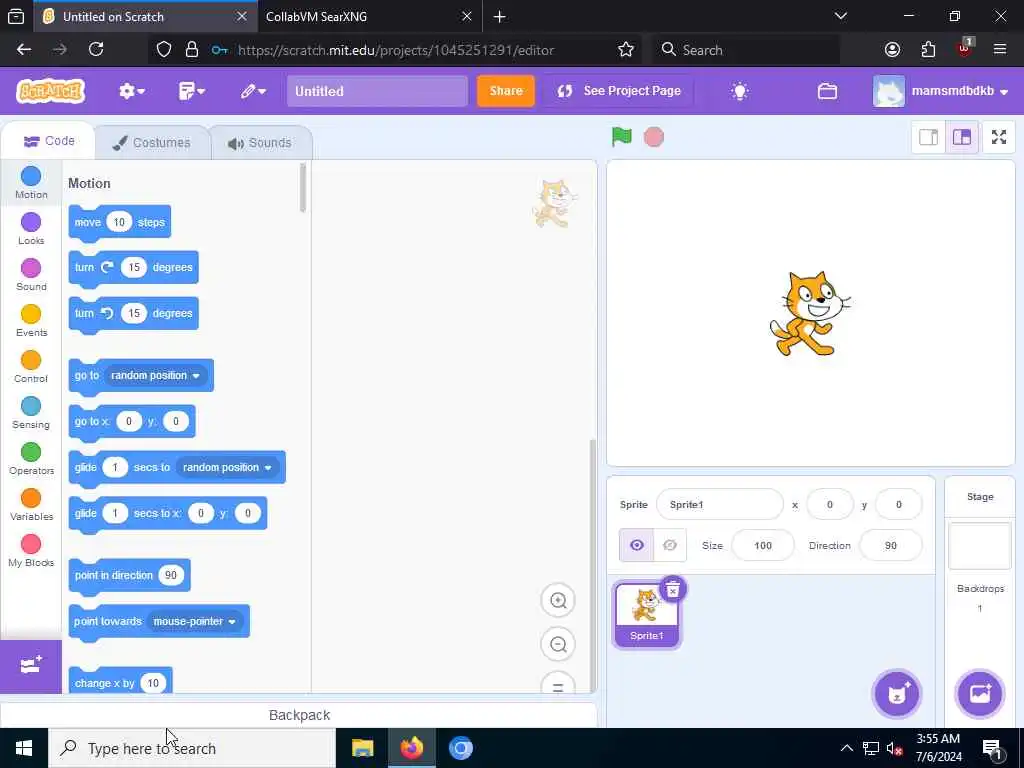The width and height of the screenshot is (1024, 768).
Task: Select the Code tab
Action: (x=49, y=141)
